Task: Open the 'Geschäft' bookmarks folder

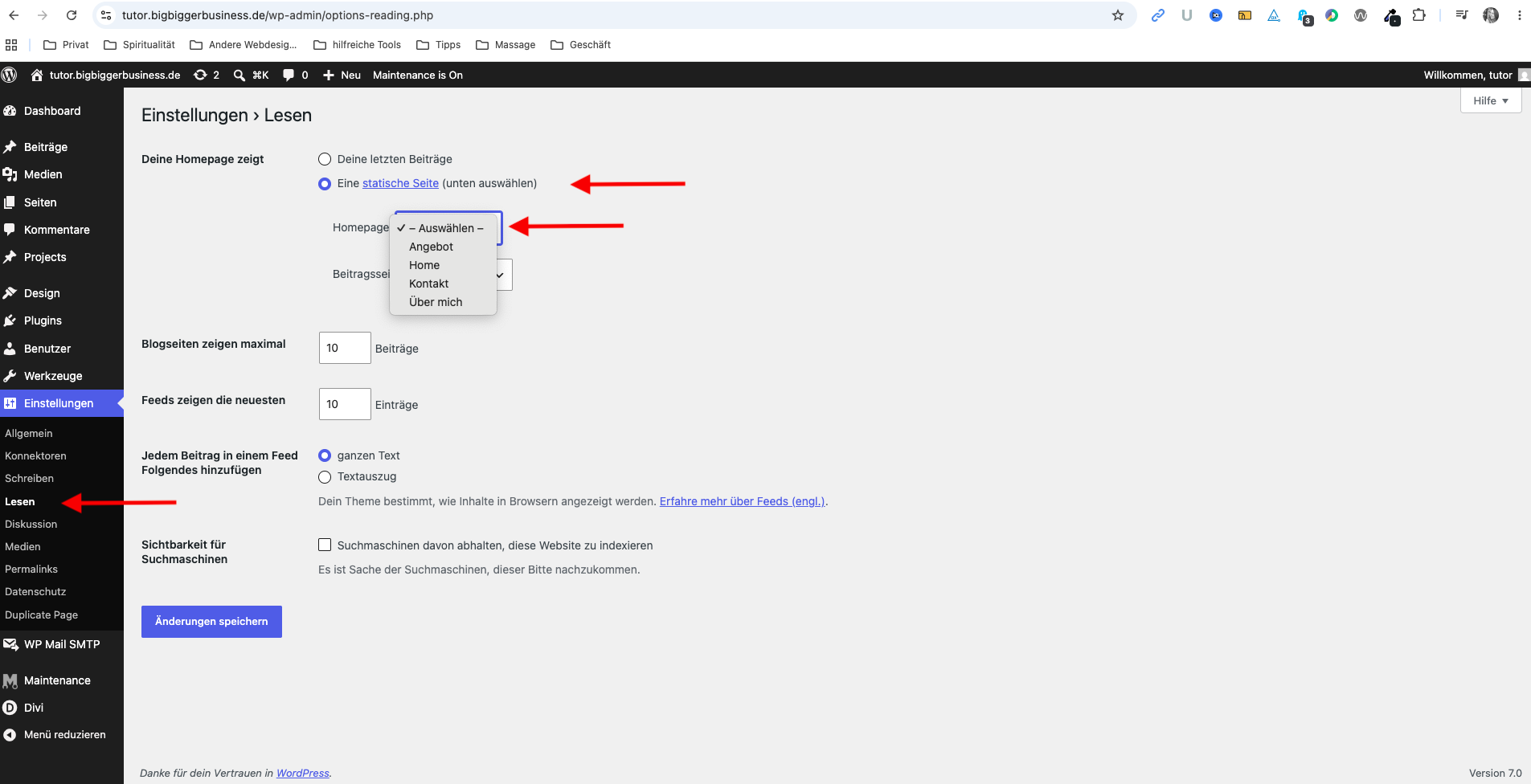Action: tap(580, 45)
